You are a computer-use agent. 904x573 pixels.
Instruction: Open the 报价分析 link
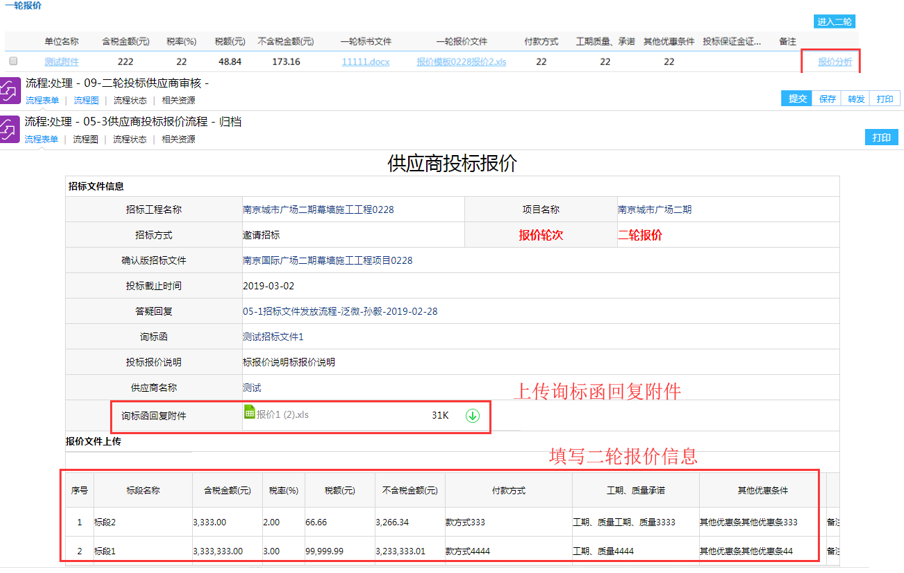coord(835,62)
